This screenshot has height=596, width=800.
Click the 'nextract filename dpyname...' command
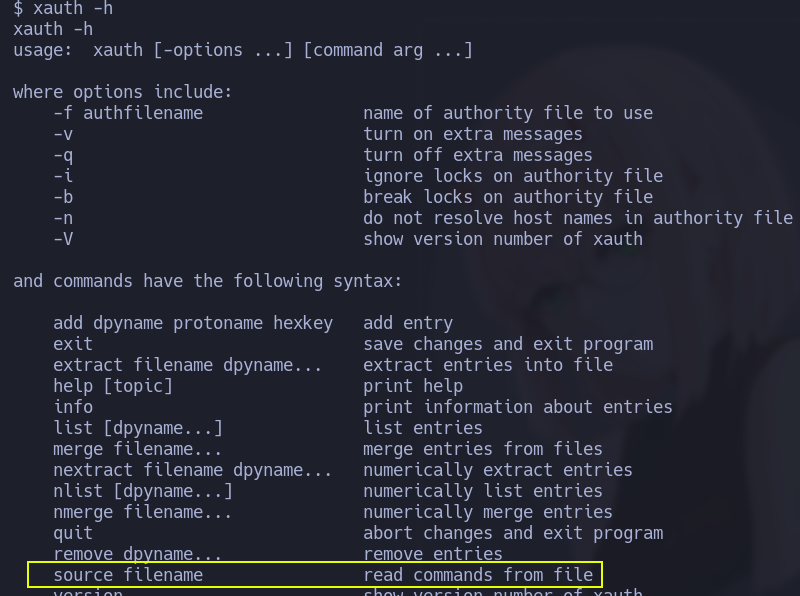tap(193, 470)
